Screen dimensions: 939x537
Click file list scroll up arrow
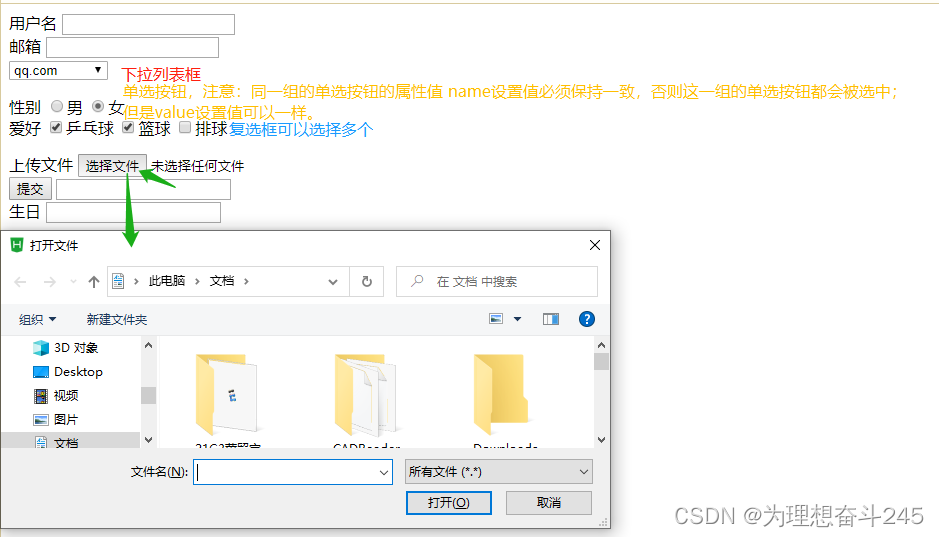coord(601,345)
